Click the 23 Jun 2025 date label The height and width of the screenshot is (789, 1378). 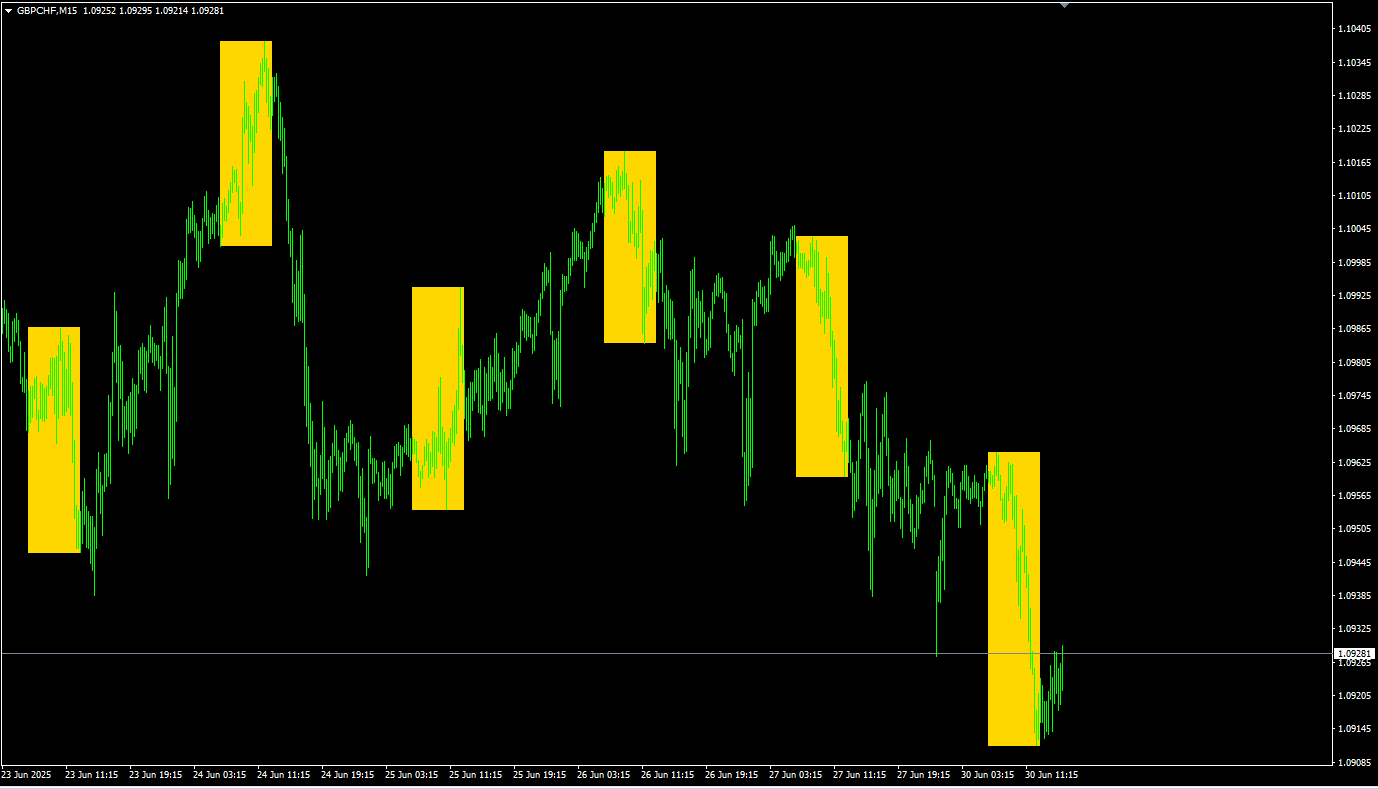[x=26, y=774]
